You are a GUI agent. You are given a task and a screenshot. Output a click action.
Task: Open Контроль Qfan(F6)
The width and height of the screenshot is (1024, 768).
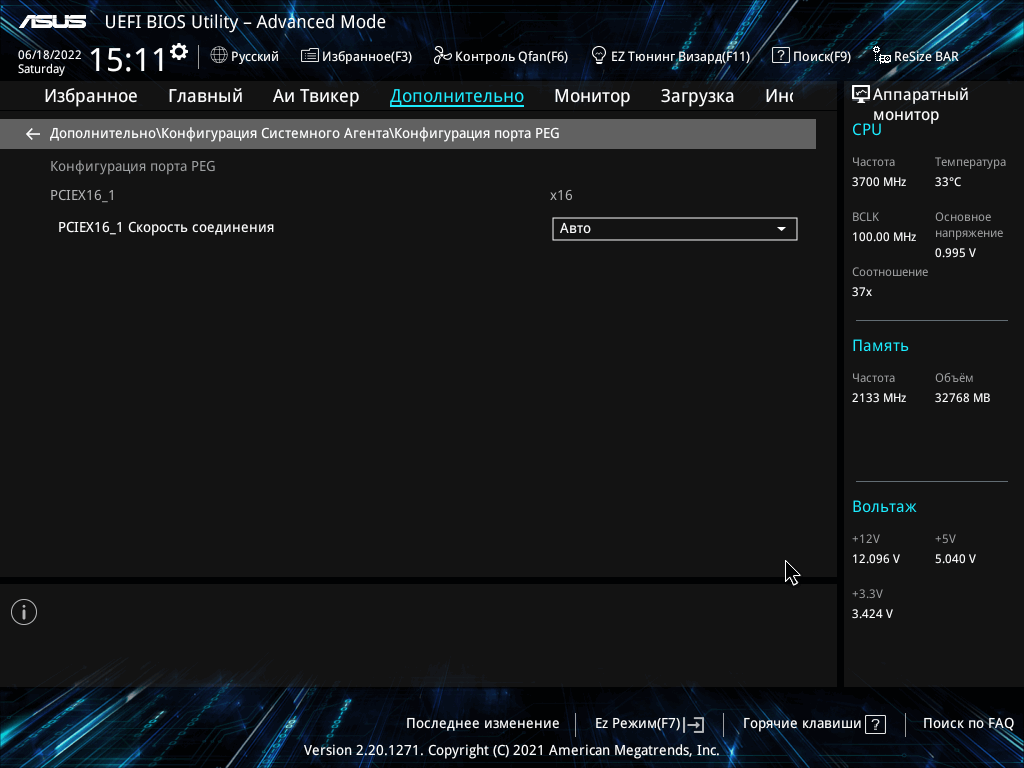pos(511,56)
